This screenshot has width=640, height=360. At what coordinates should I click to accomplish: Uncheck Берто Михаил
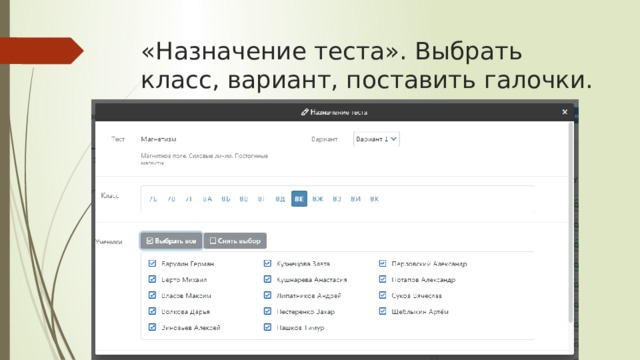click(152, 279)
